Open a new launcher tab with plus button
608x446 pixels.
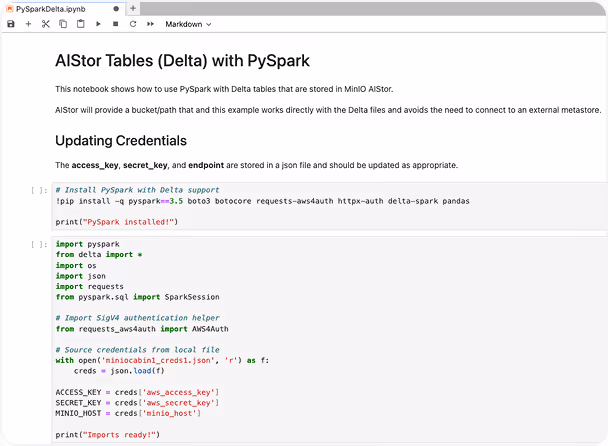(133, 8)
